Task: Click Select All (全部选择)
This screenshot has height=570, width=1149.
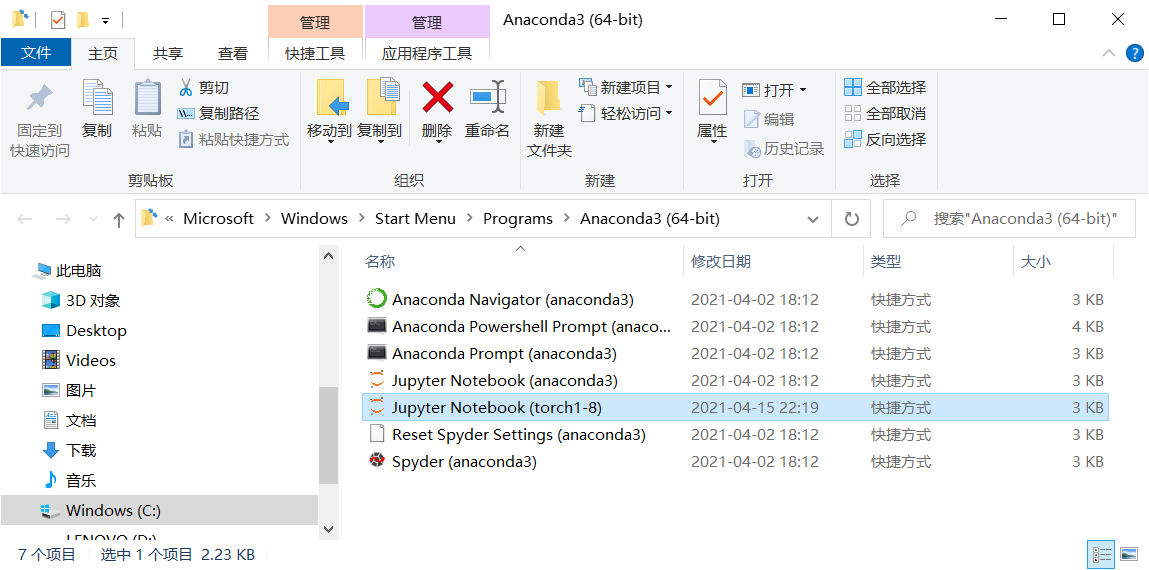Action: point(885,88)
